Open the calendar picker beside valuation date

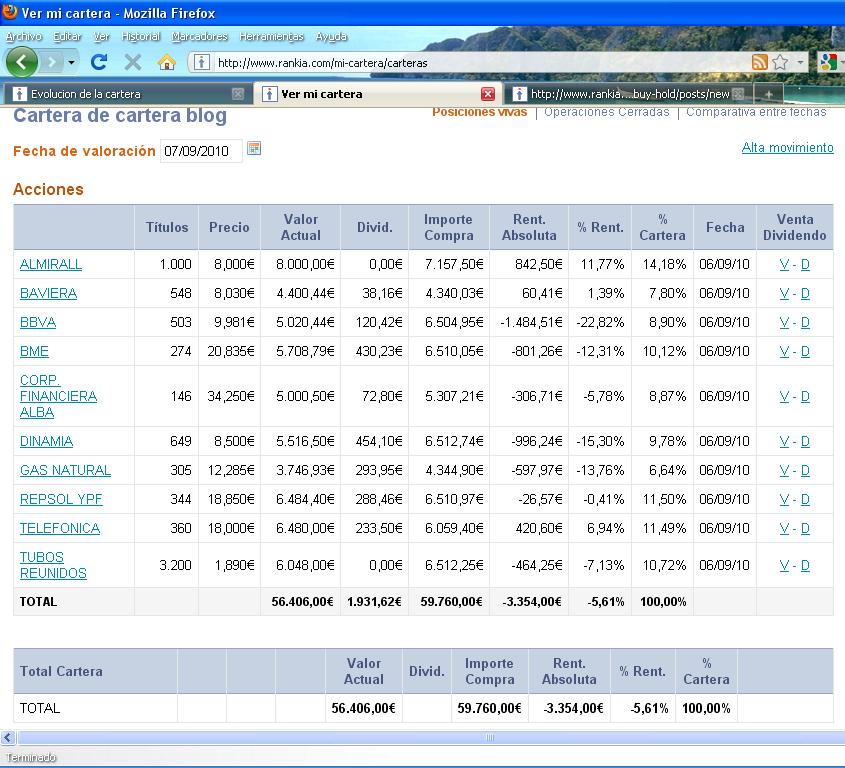pos(254,149)
